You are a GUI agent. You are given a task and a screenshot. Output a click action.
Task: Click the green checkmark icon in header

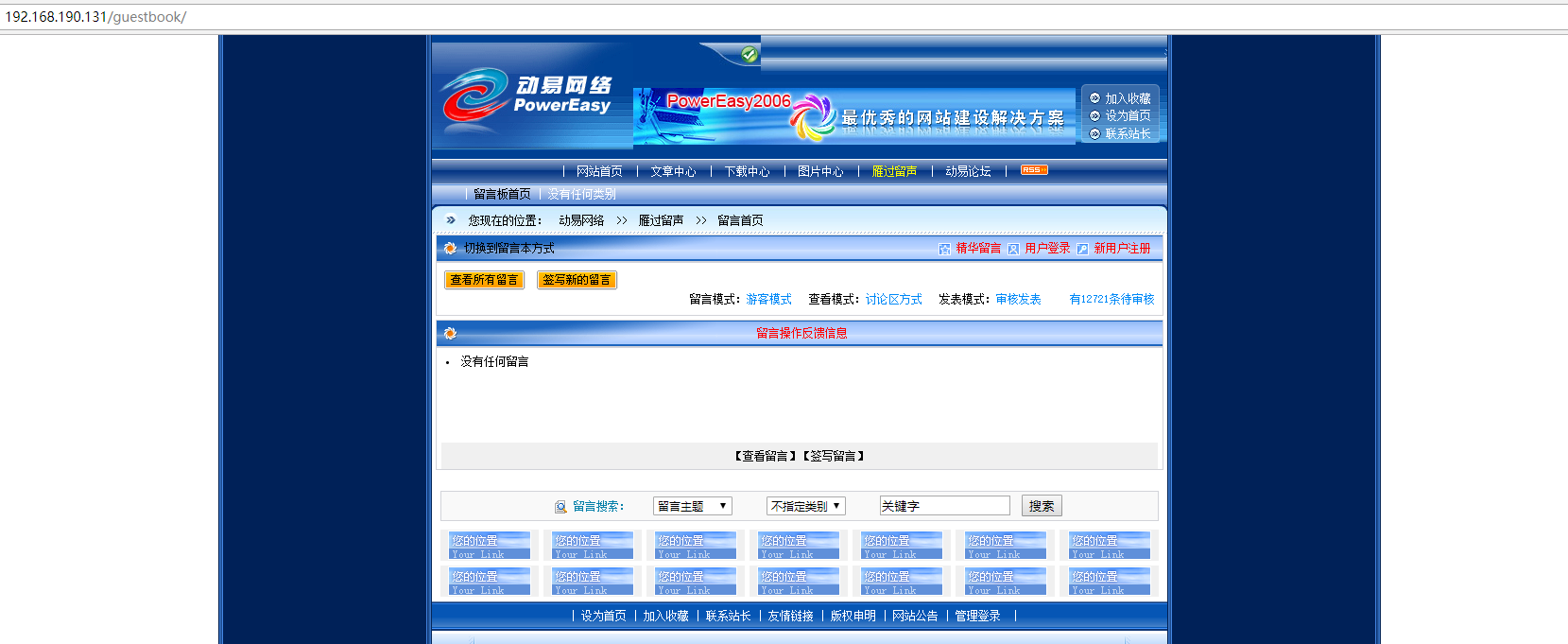pyautogui.click(x=750, y=54)
